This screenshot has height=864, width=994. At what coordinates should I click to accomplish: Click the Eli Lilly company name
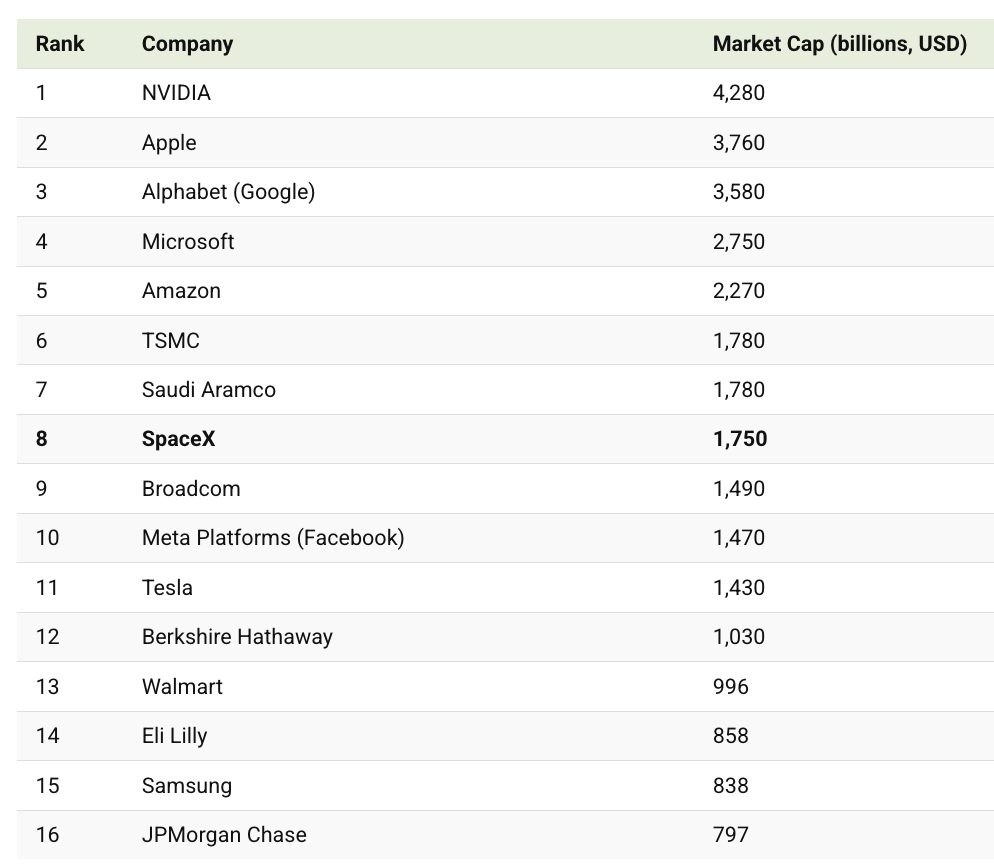coord(174,736)
